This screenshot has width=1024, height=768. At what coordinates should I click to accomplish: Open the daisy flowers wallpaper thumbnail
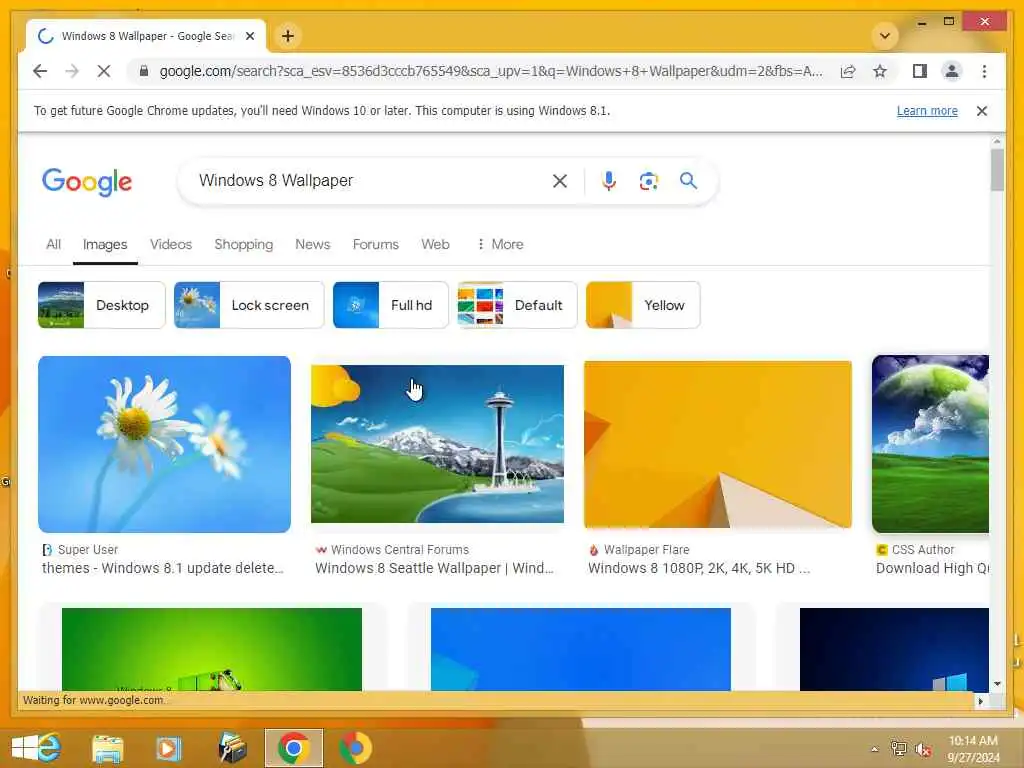165,444
